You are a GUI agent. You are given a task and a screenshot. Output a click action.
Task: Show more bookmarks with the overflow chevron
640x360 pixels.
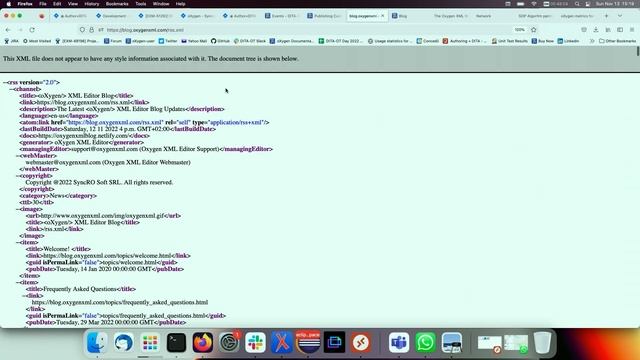[592, 41]
